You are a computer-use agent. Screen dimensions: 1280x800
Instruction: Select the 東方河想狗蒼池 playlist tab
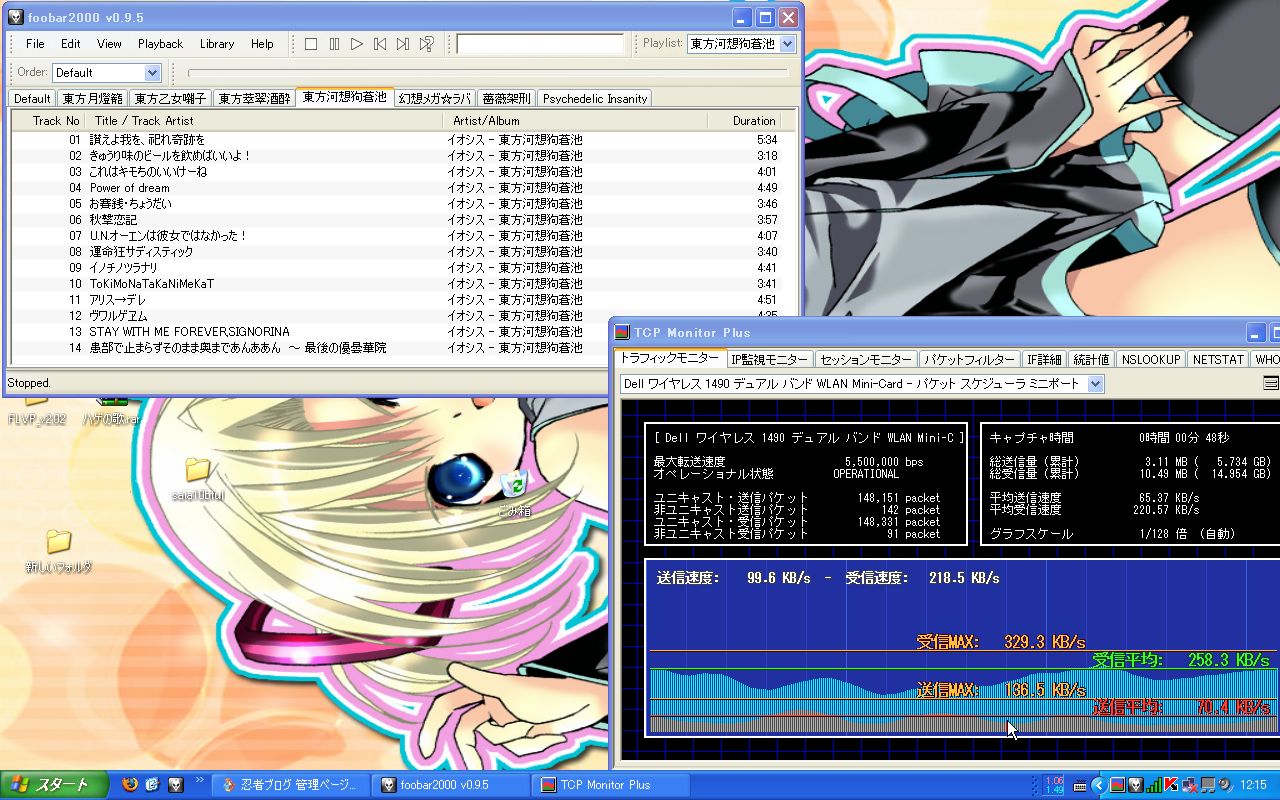pyautogui.click(x=344, y=97)
